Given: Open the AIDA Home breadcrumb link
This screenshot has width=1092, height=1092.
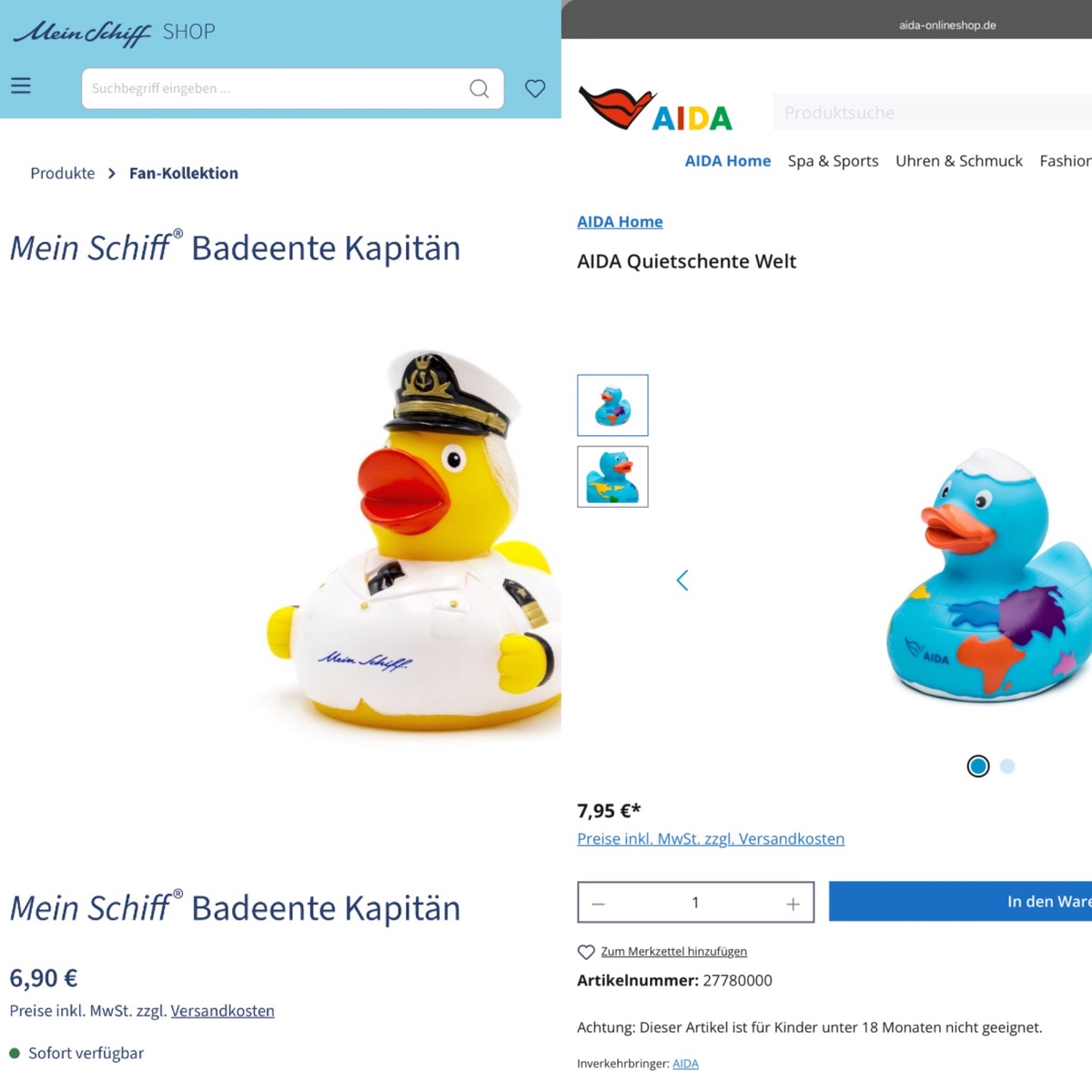Looking at the screenshot, I should pos(620,222).
